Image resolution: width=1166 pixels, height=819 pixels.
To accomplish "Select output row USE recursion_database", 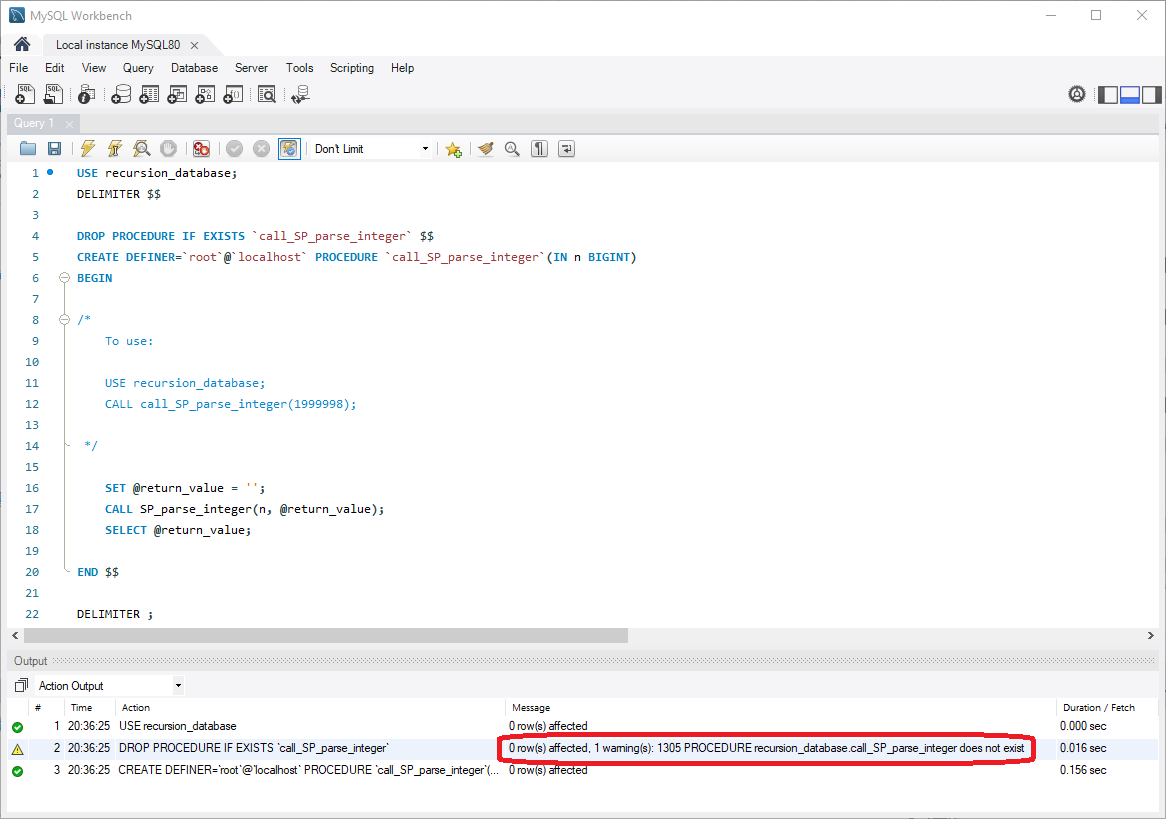I will click(583, 726).
